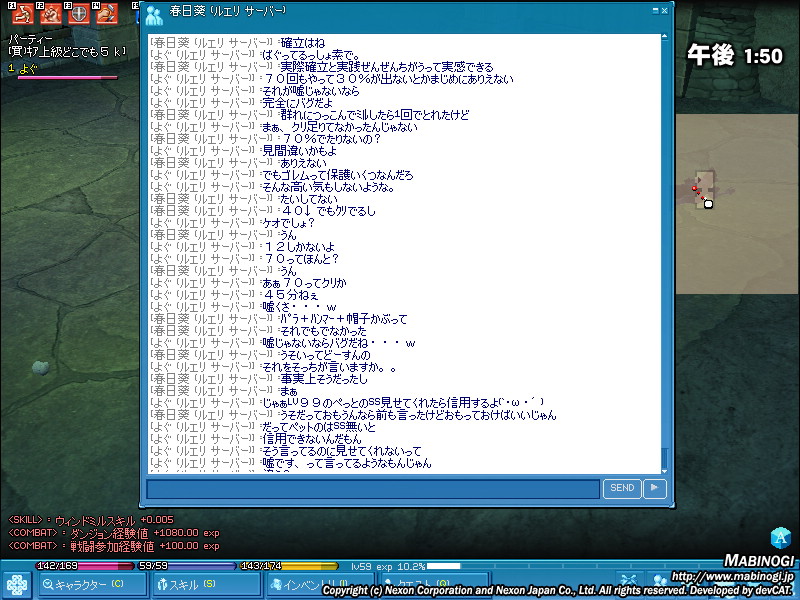Click the dungeon minimap

tap(738, 204)
